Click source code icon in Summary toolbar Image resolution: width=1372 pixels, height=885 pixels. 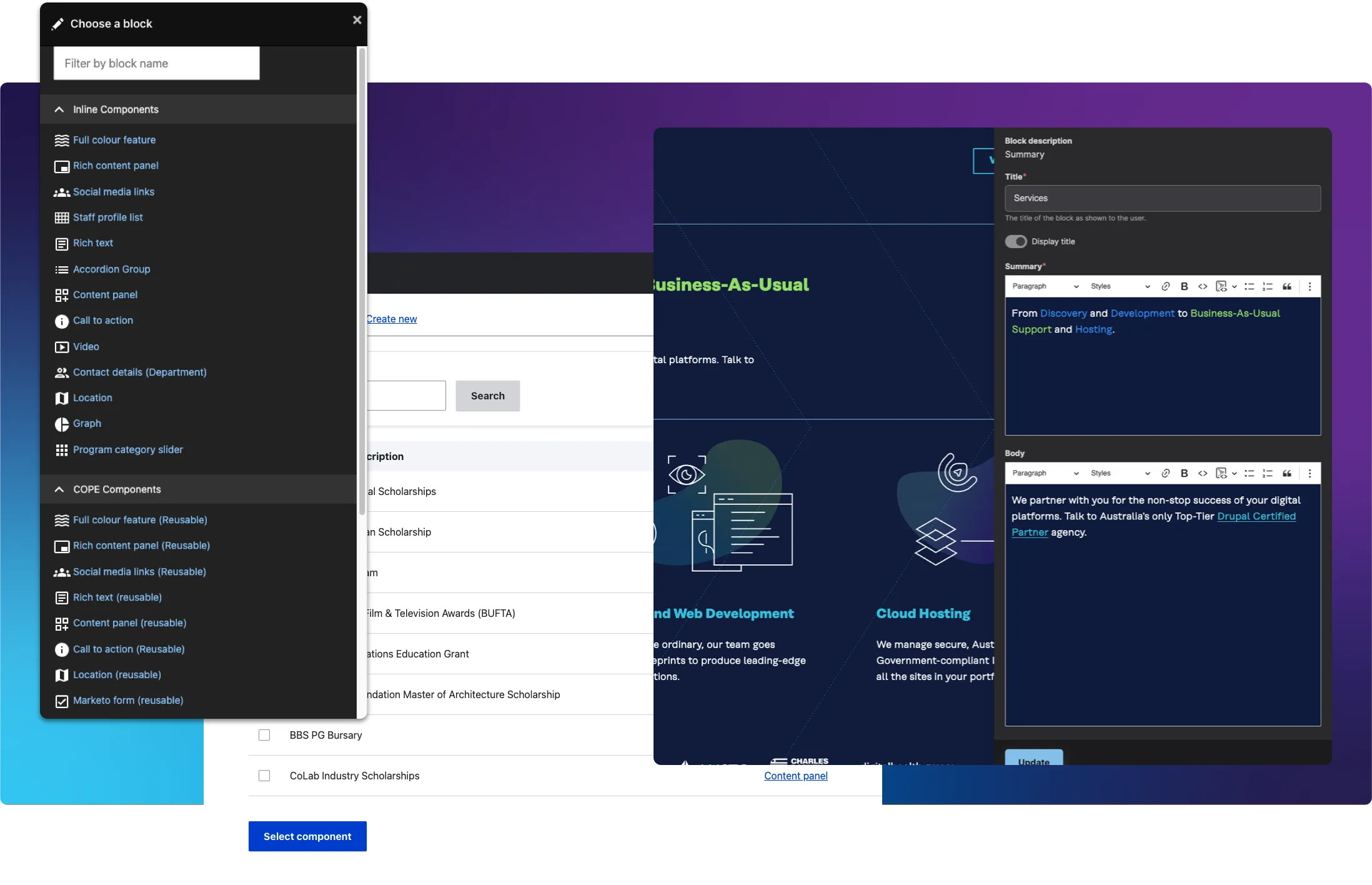[x=1203, y=287]
